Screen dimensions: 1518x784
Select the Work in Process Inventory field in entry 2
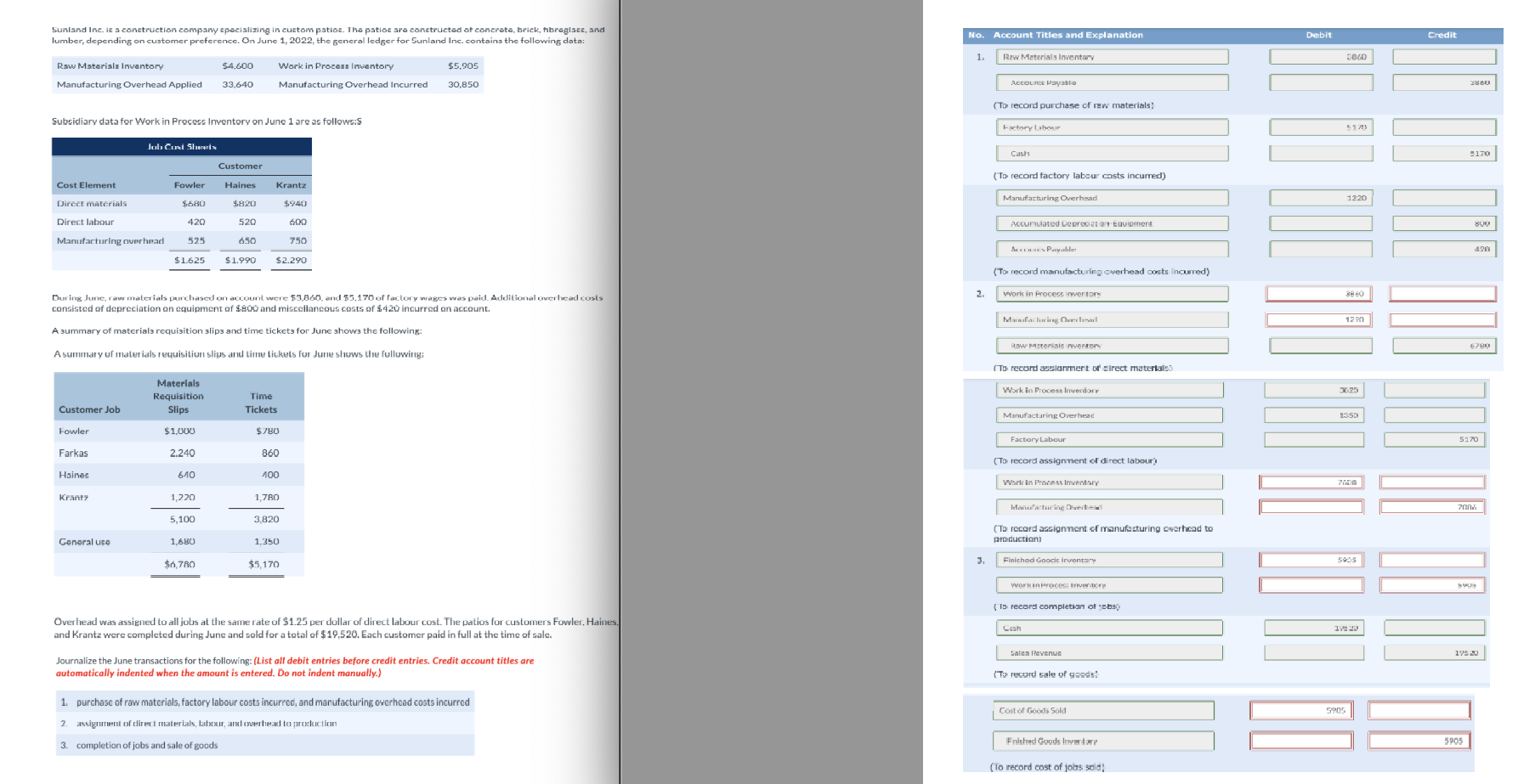click(x=1111, y=292)
